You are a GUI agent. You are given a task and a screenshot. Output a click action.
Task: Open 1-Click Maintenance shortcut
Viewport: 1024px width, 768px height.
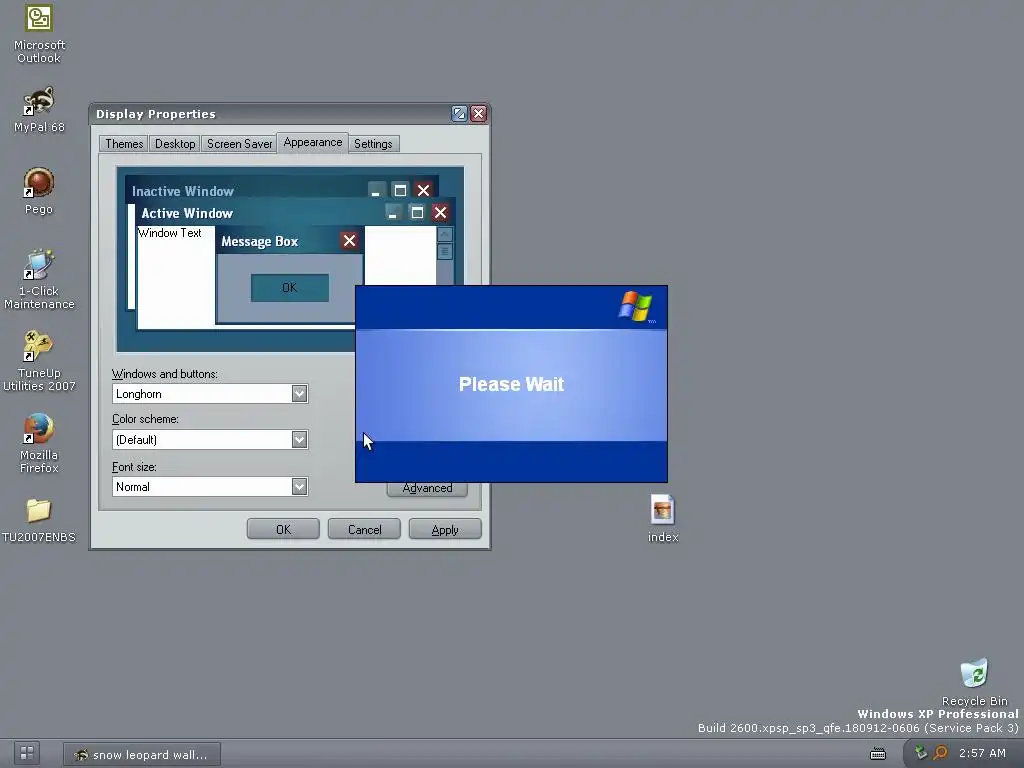click(x=39, y=279)
